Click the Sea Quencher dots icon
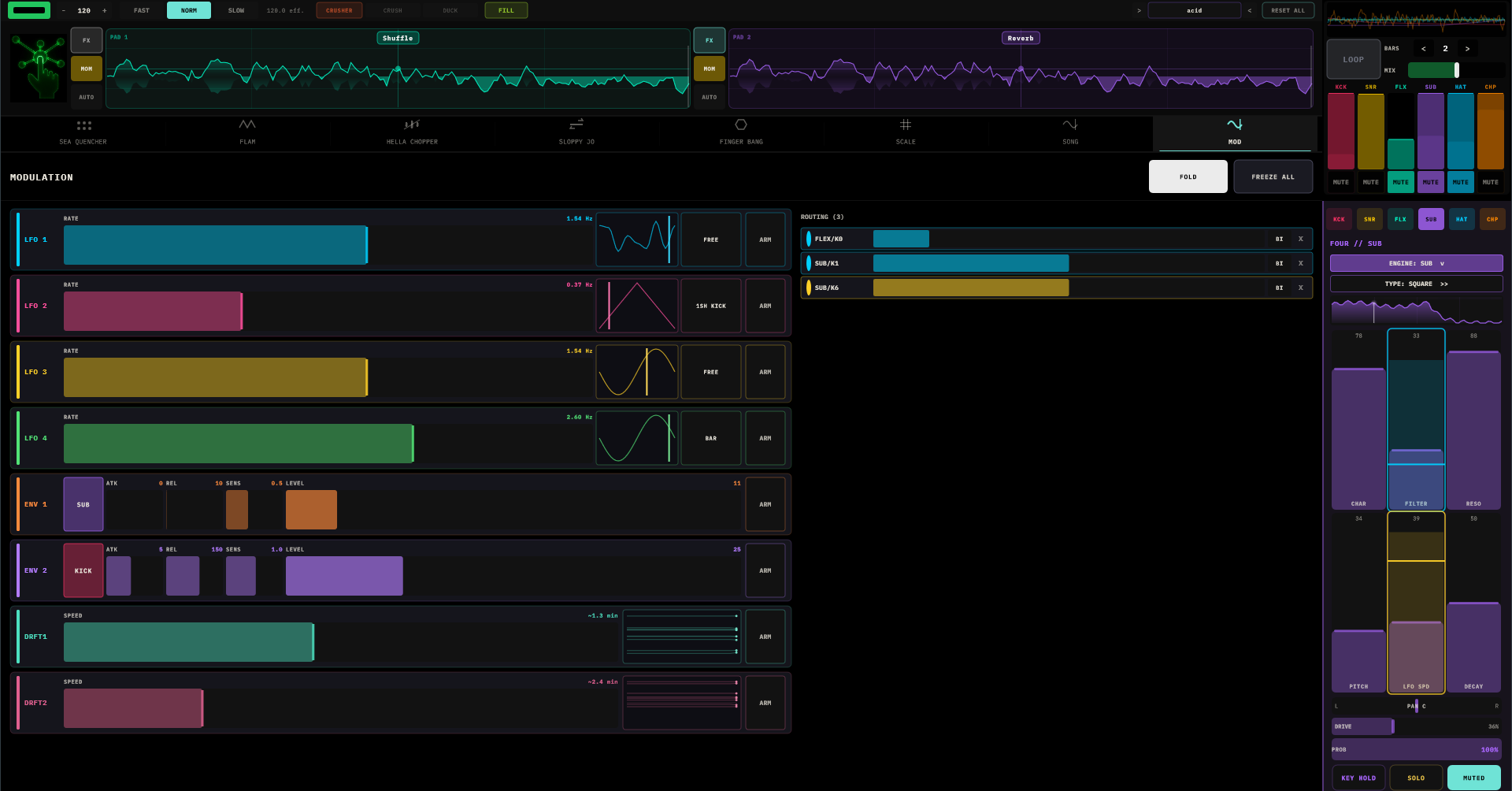Screen dimensions: 1512x791 [x=83, y=124]
